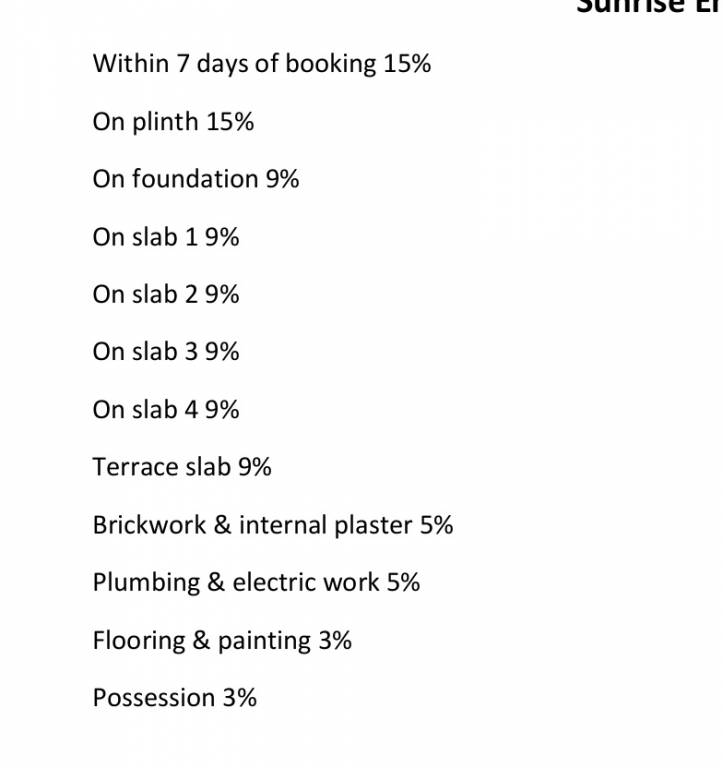Image resolution: width=723 pixels, height=768 pixels.
Task: Click the 15% value after "booking"
Action: pos(407,64)
